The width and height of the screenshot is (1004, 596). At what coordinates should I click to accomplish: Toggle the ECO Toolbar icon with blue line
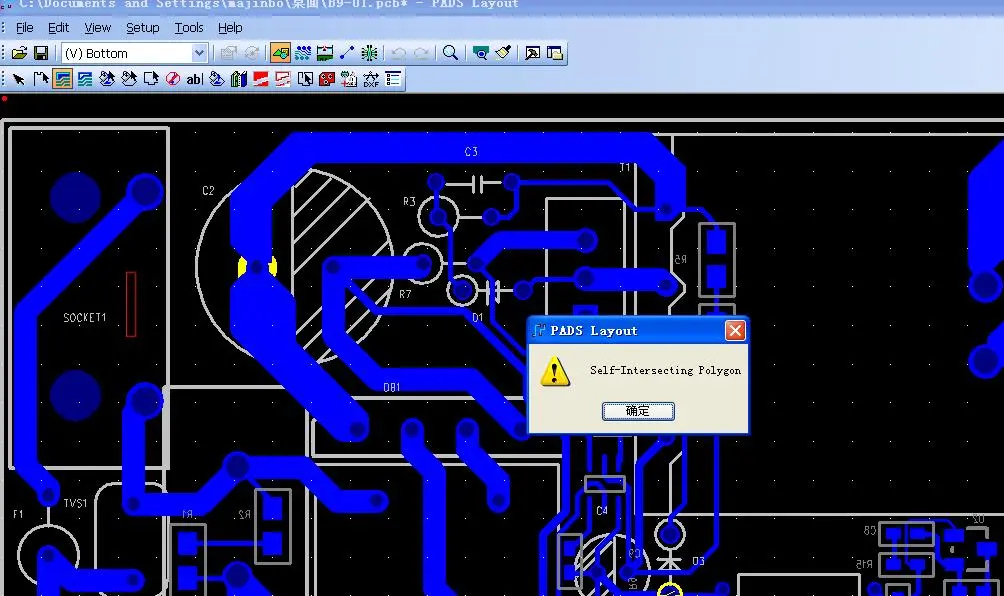[x=347, y=53]
